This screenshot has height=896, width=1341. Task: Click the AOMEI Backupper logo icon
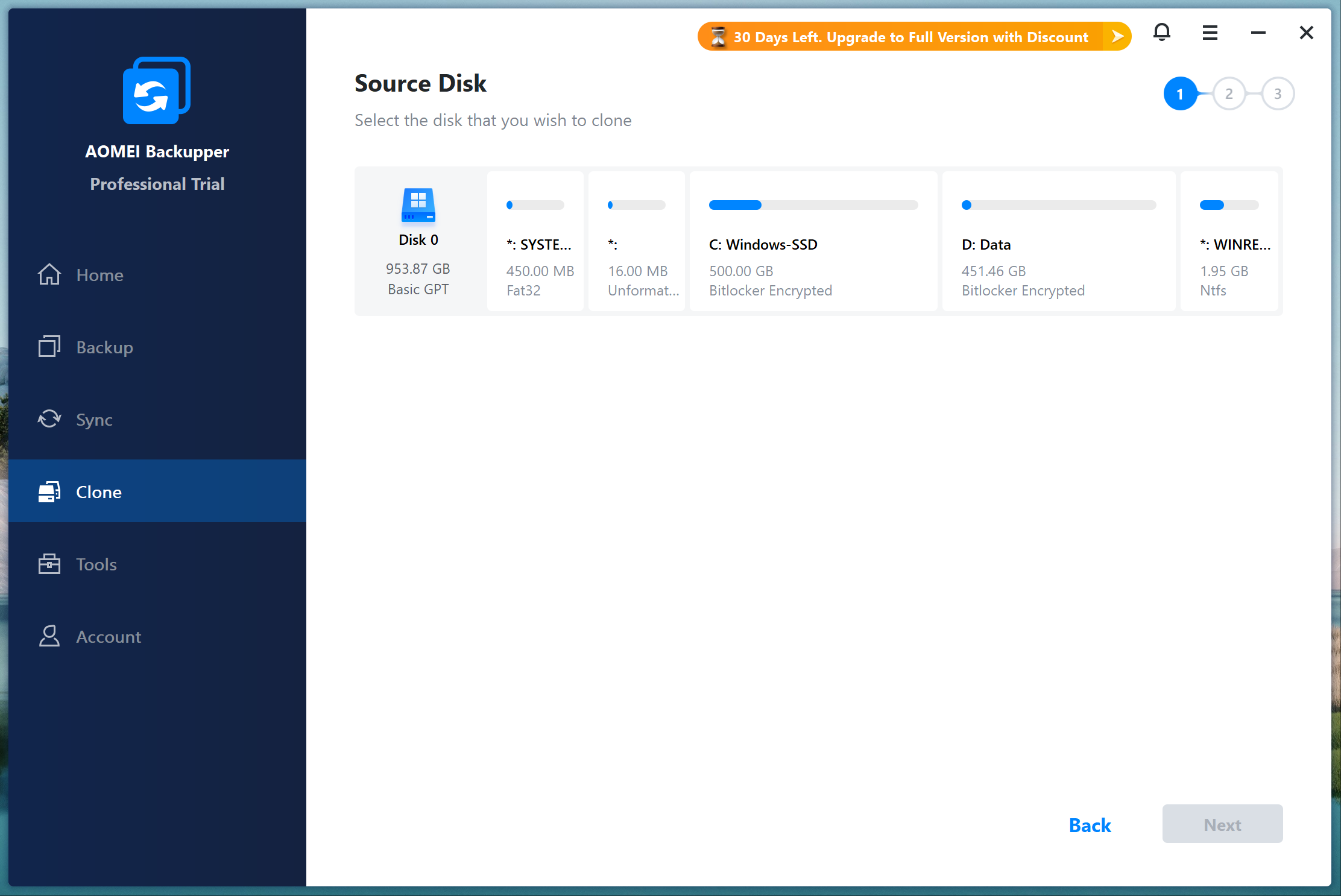(157, 90)
